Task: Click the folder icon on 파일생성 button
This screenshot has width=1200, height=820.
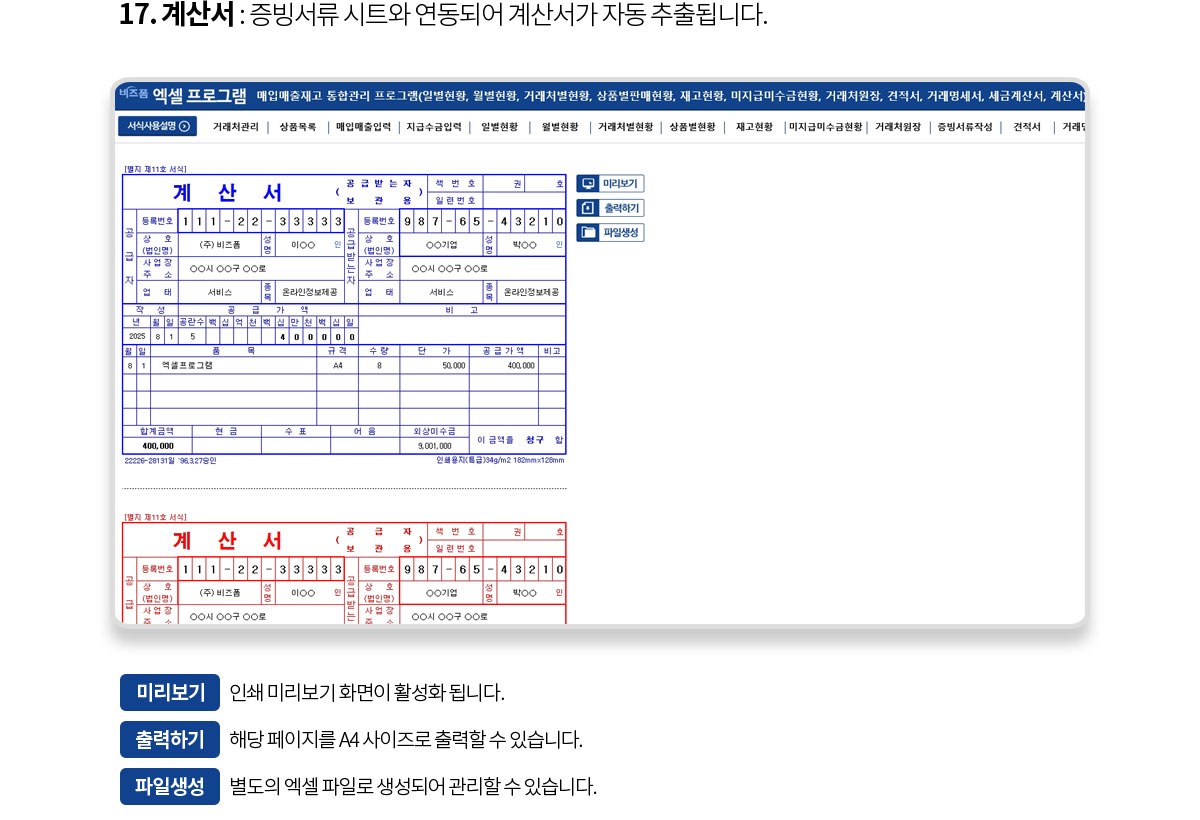Action: pyautogui.click(x=588, y=232)
